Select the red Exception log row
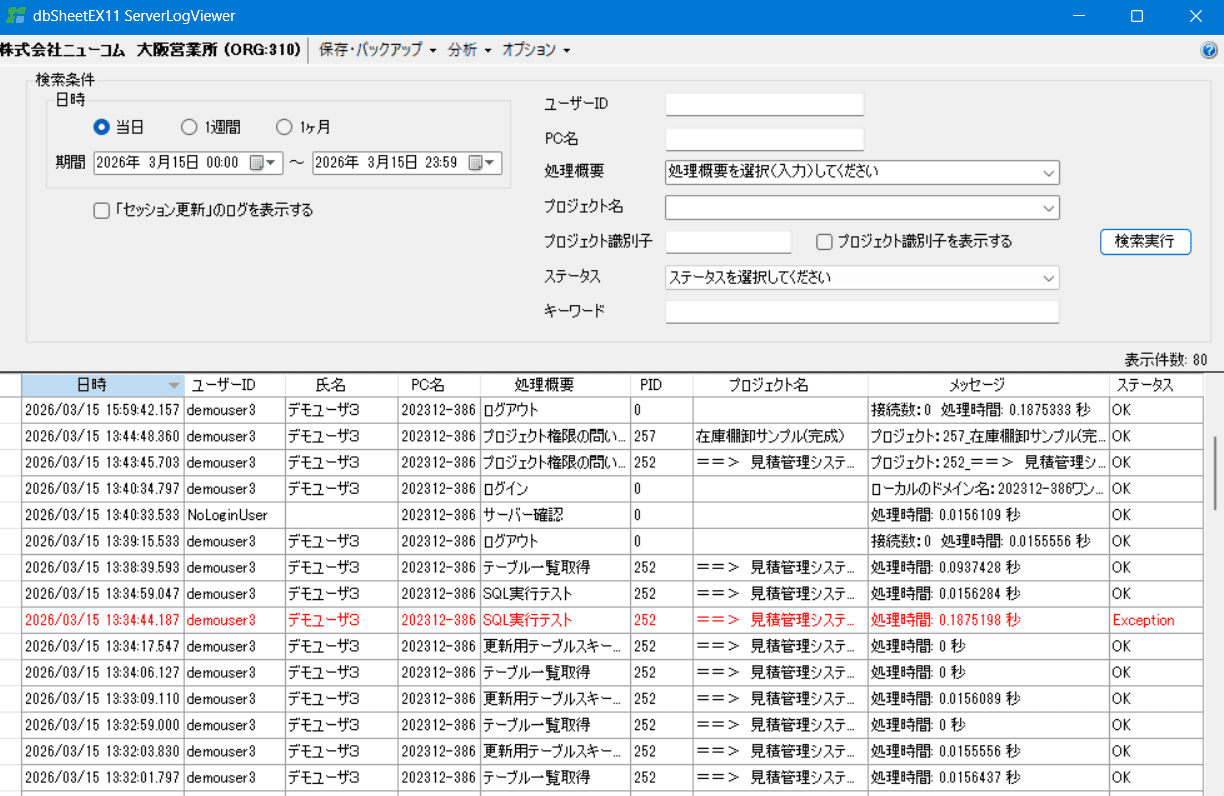Viewport: 1224px width, 796px height. tap(600, 620)
